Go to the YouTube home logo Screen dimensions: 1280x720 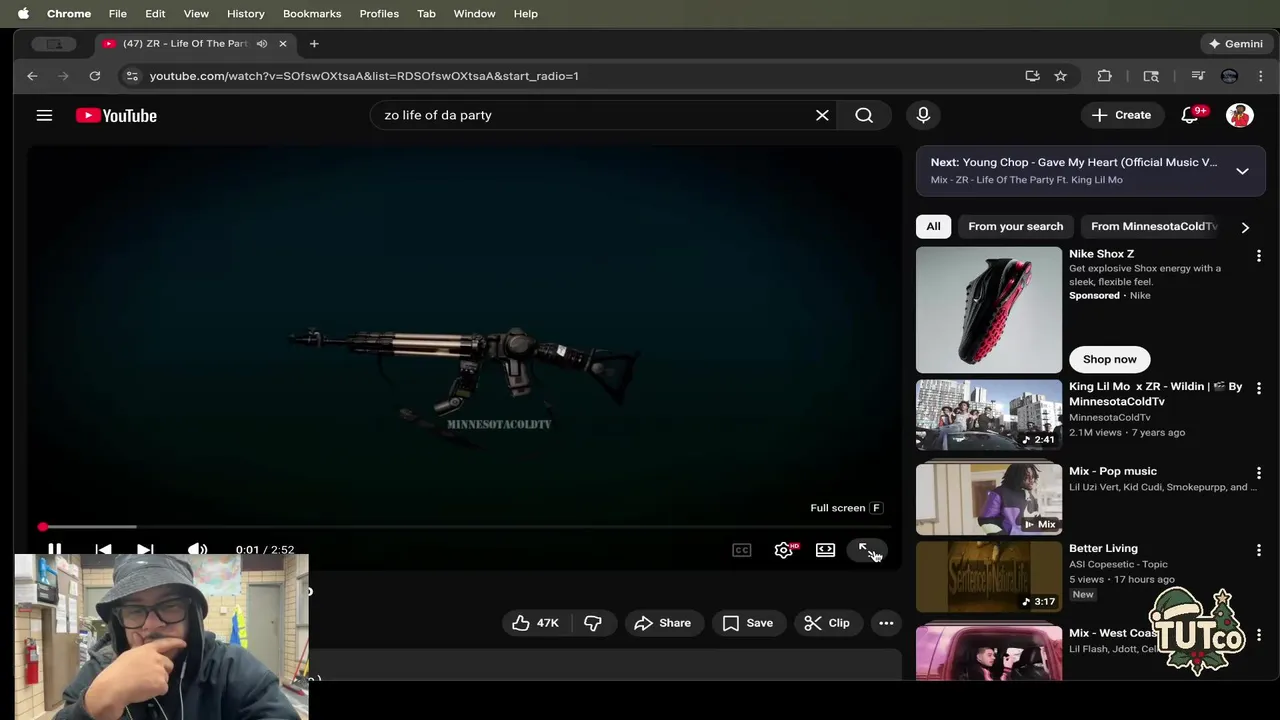(116, 115)
